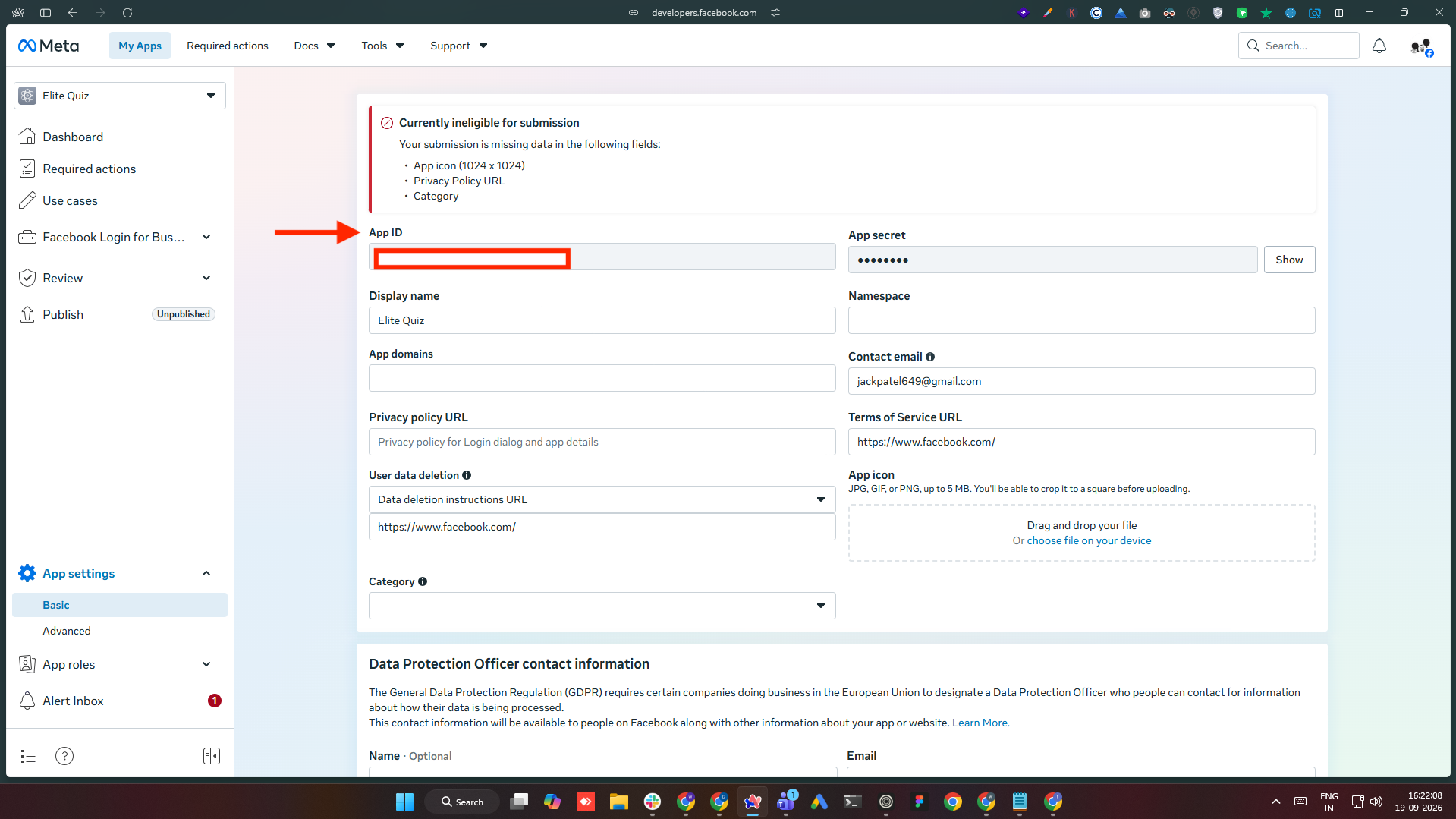This screenshot has height=819, width=1456.
Task: Click the data deletion URL text field
Action: coord(602,527)
